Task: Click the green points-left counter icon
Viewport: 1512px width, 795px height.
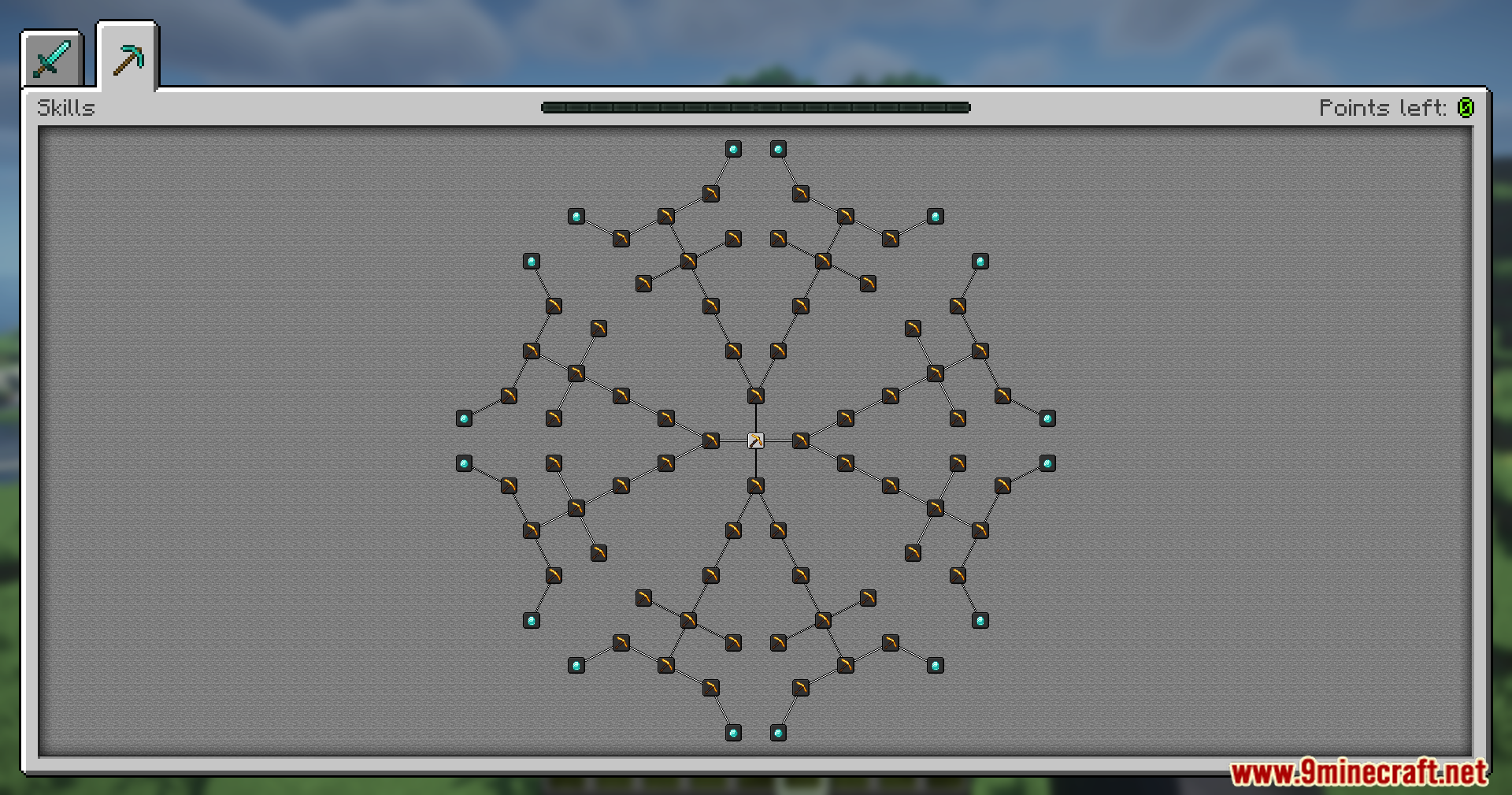Action: coord(1466,108)
